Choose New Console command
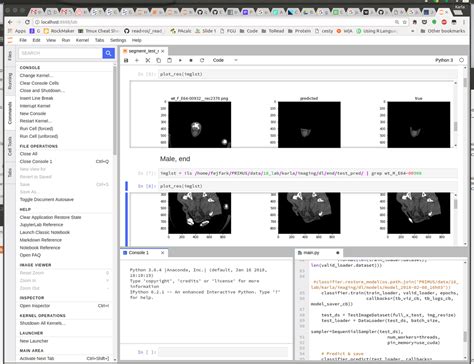 click(33, 114)
